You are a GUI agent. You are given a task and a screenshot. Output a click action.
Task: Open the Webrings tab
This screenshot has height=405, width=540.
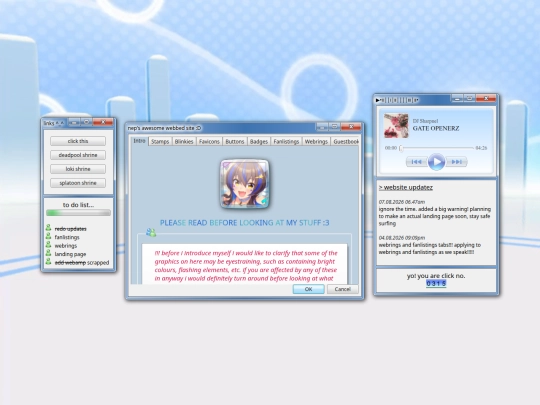[316, 142]
